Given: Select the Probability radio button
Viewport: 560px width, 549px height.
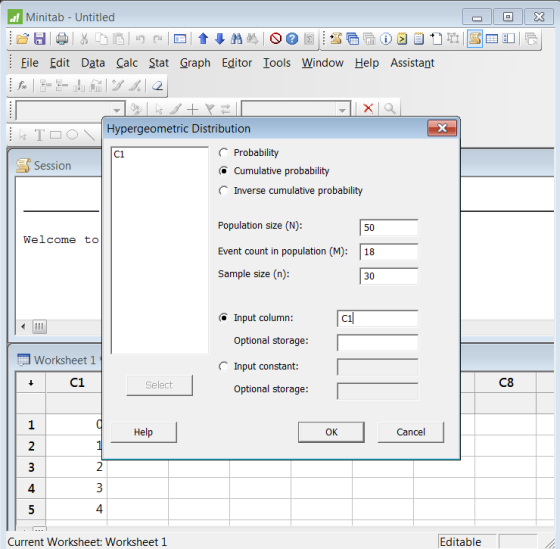Looking at the screenshot, I should tap(224, 153).
